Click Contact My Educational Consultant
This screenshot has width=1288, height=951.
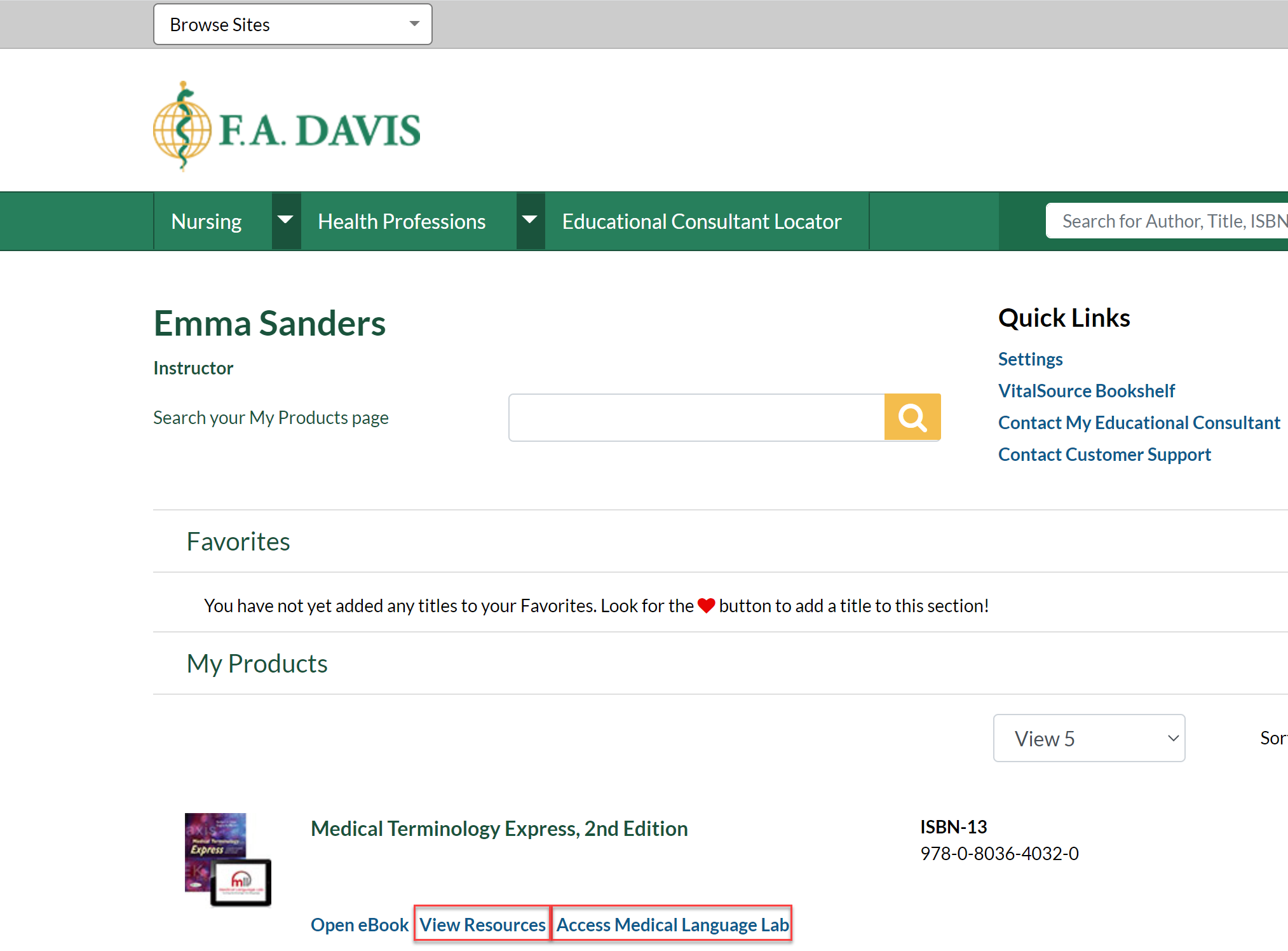coord(1139,422)
